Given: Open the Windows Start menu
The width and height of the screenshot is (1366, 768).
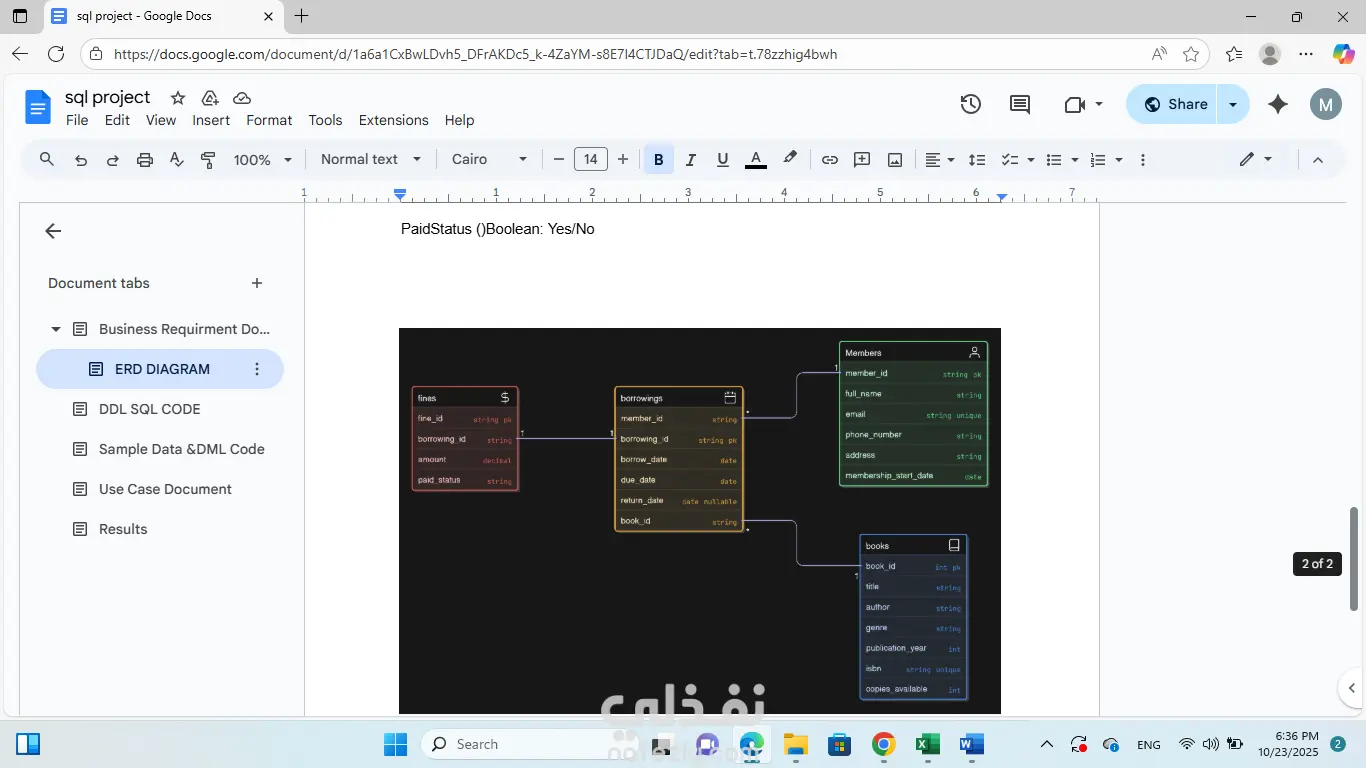Looking at the screenshot, I should 395,744.
